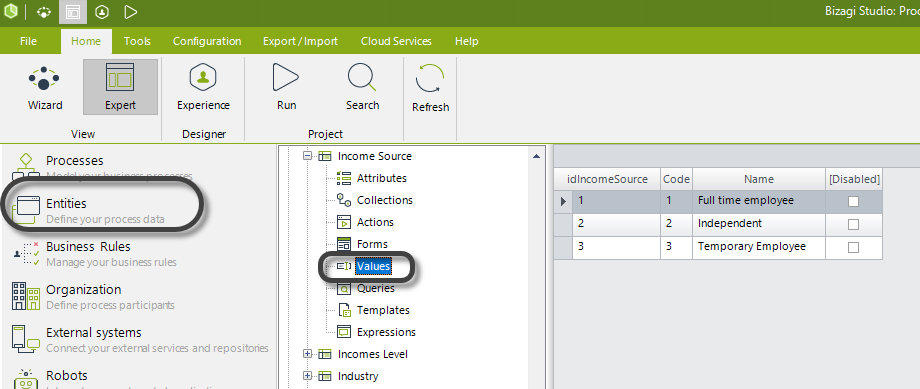Toggle Disabled checkbox for Independent
The image size is (920, 389).
click(x=853, y=224)
